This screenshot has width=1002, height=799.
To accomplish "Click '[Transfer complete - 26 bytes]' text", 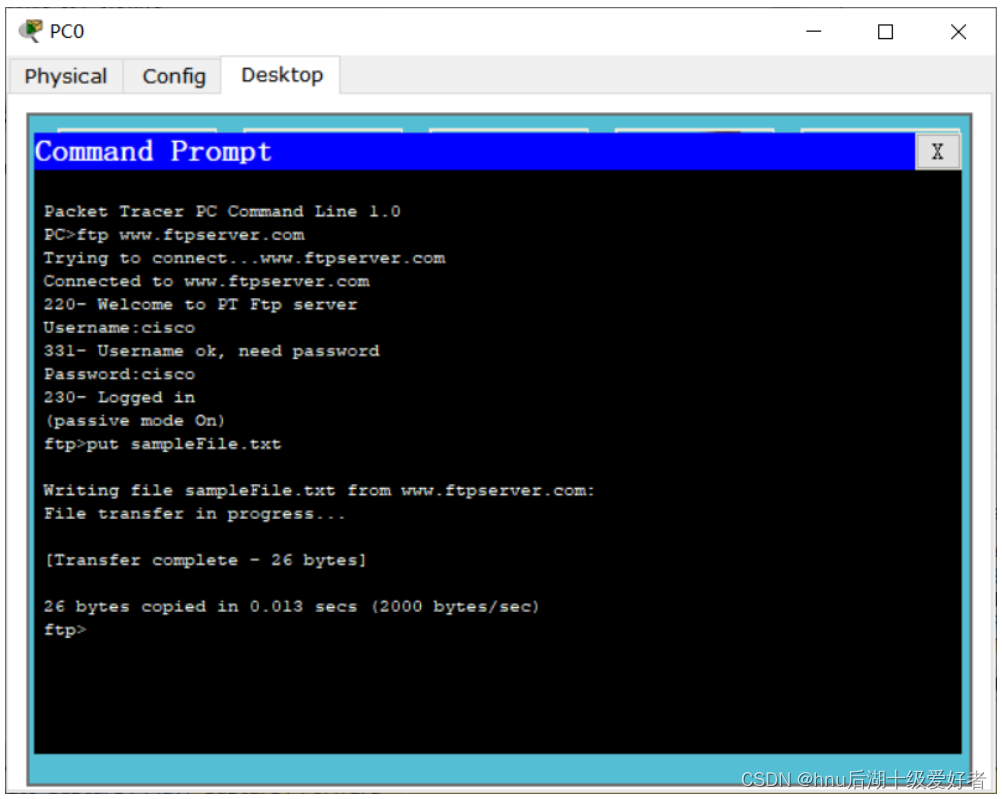I will click(205, 561).
